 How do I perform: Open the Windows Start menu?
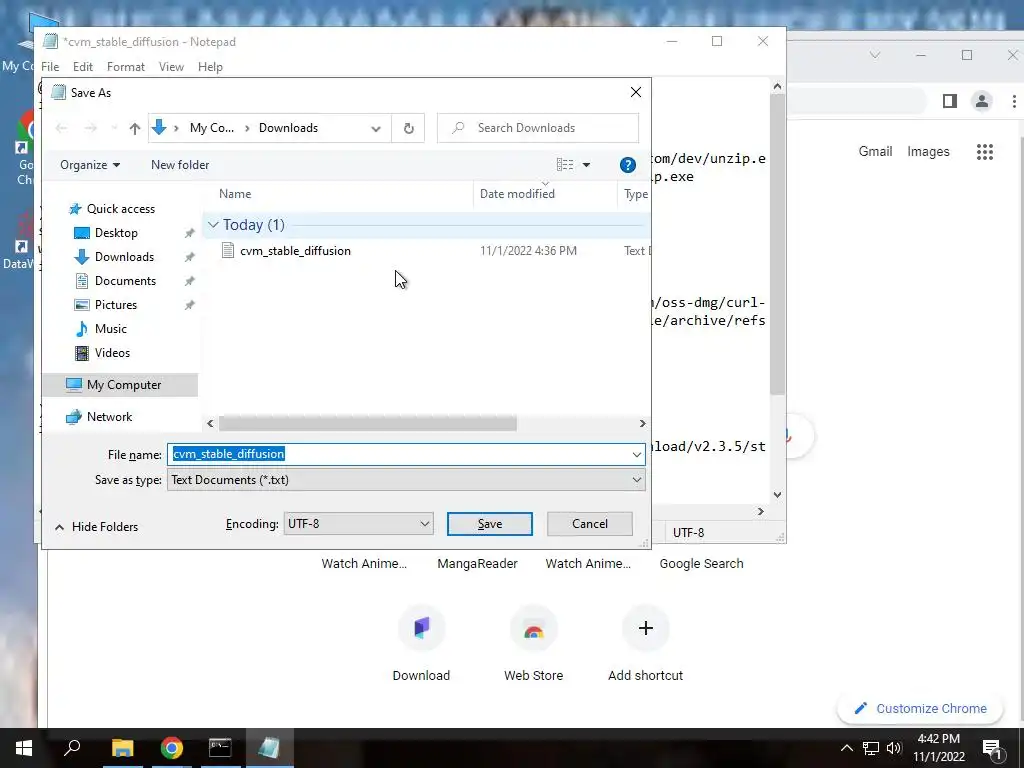tap(24, 748)
